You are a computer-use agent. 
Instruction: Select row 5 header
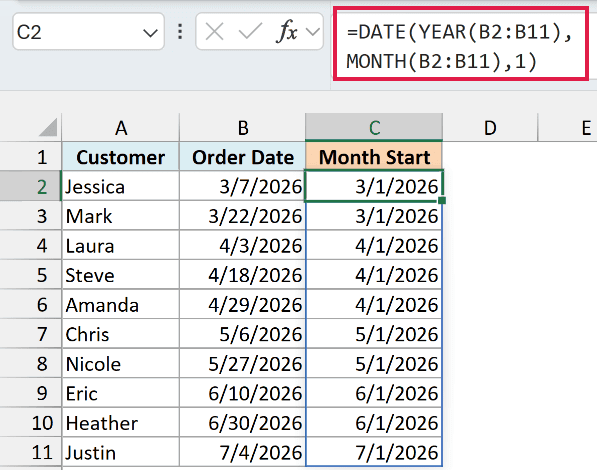30,275
